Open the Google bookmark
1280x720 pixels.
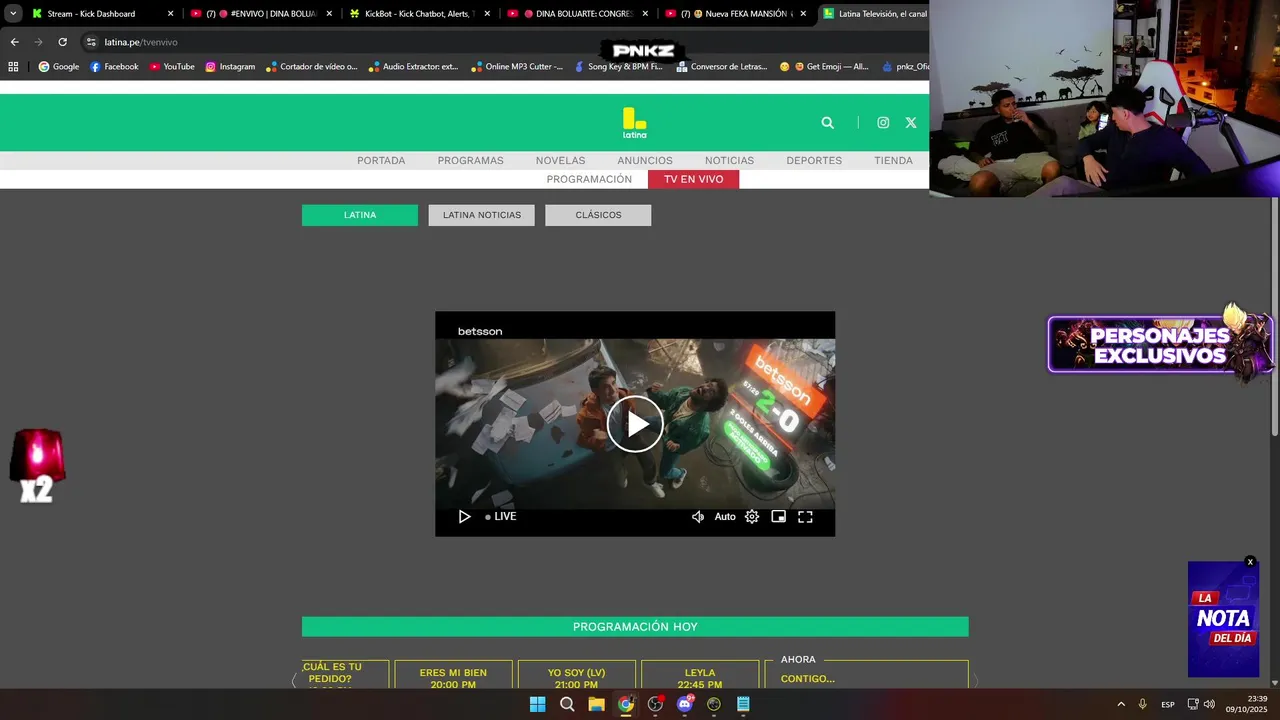pos(59,67)
